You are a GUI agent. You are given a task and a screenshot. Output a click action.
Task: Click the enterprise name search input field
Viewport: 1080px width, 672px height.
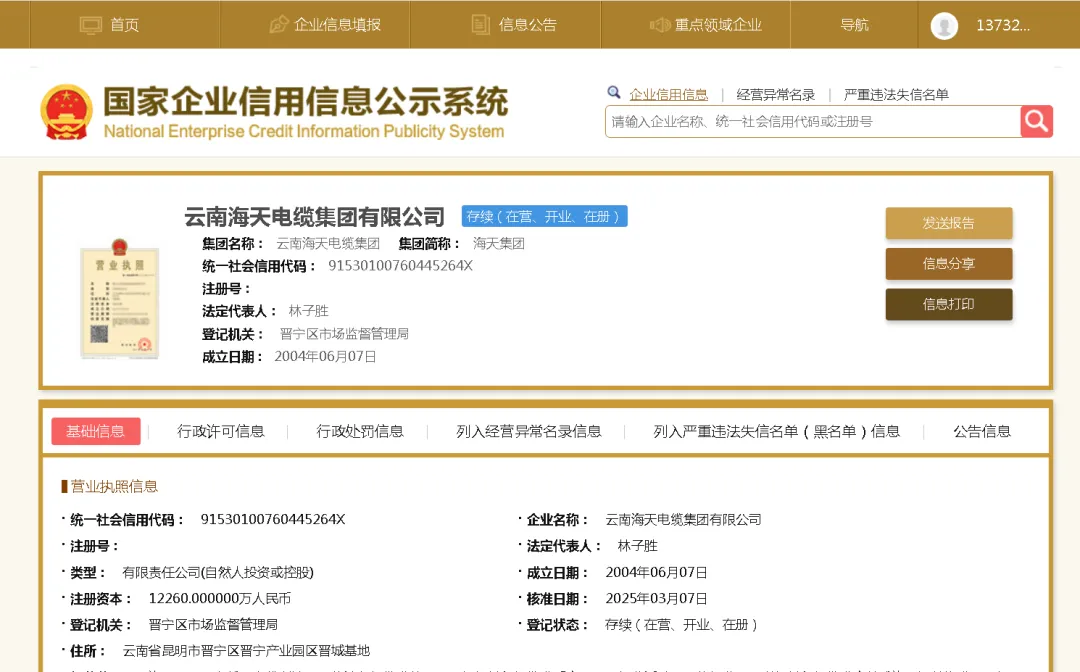[812, 121]
